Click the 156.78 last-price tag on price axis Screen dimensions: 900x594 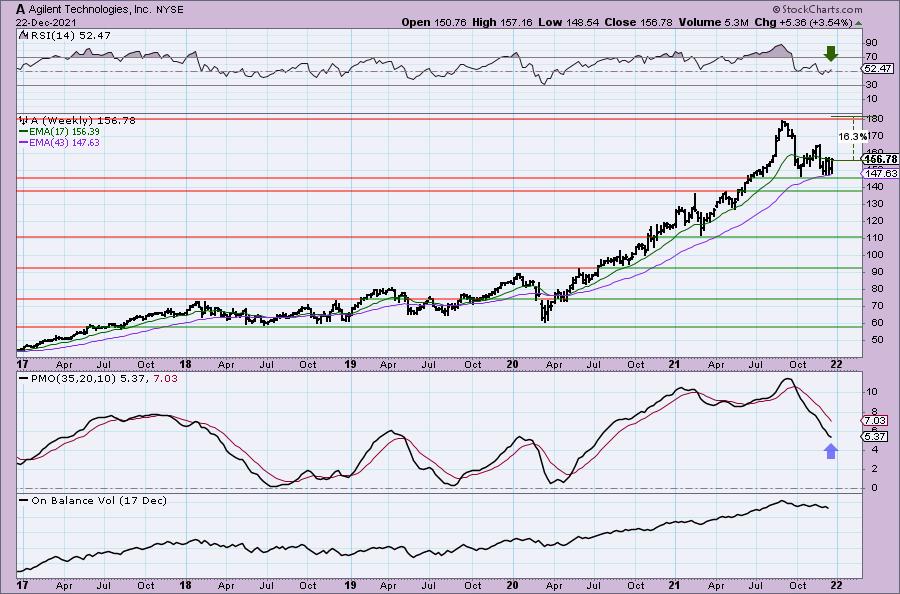point(880,159)
